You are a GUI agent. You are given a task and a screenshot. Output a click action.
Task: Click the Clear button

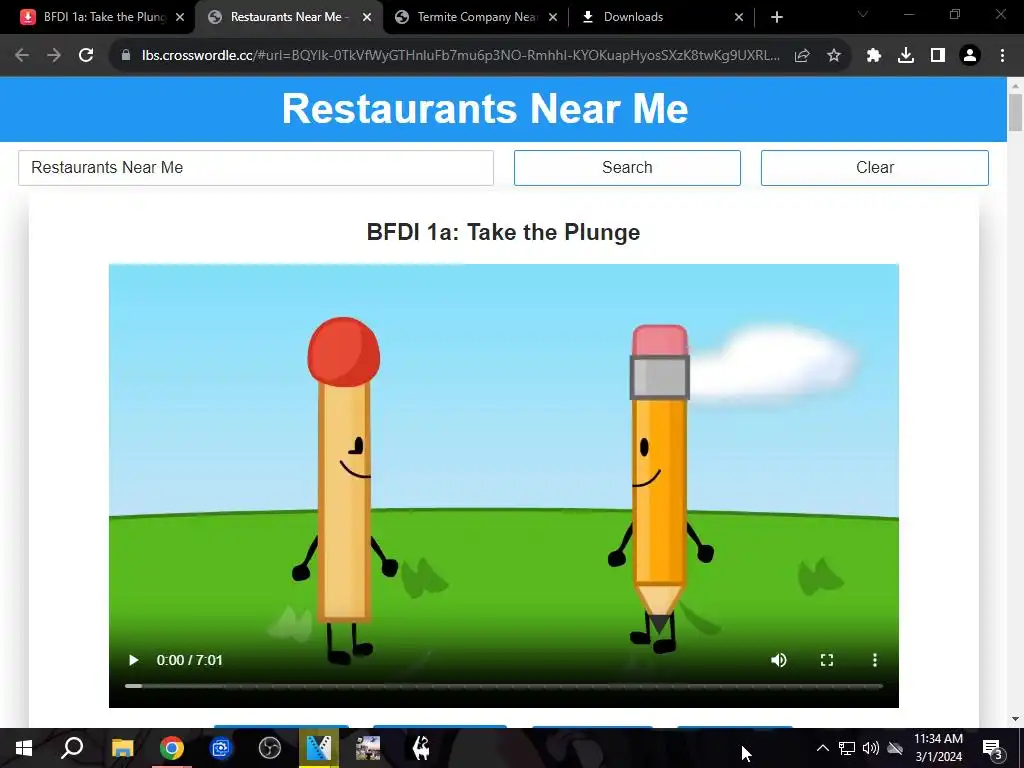point(874,168)
